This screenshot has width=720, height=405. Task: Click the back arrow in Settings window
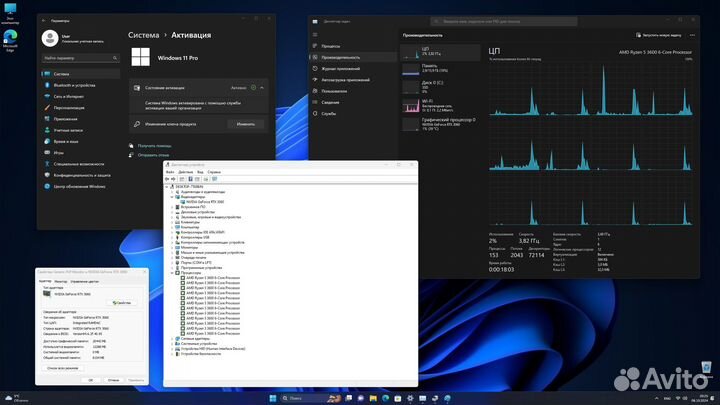[44, 21]
